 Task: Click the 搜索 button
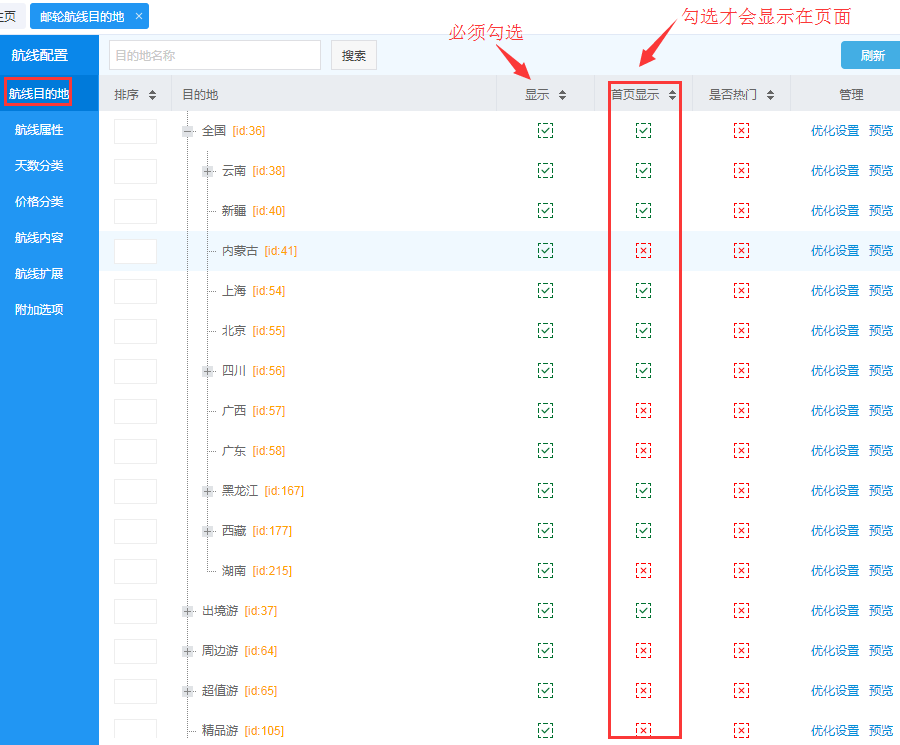pyautogui.click(x=354, y=56)
